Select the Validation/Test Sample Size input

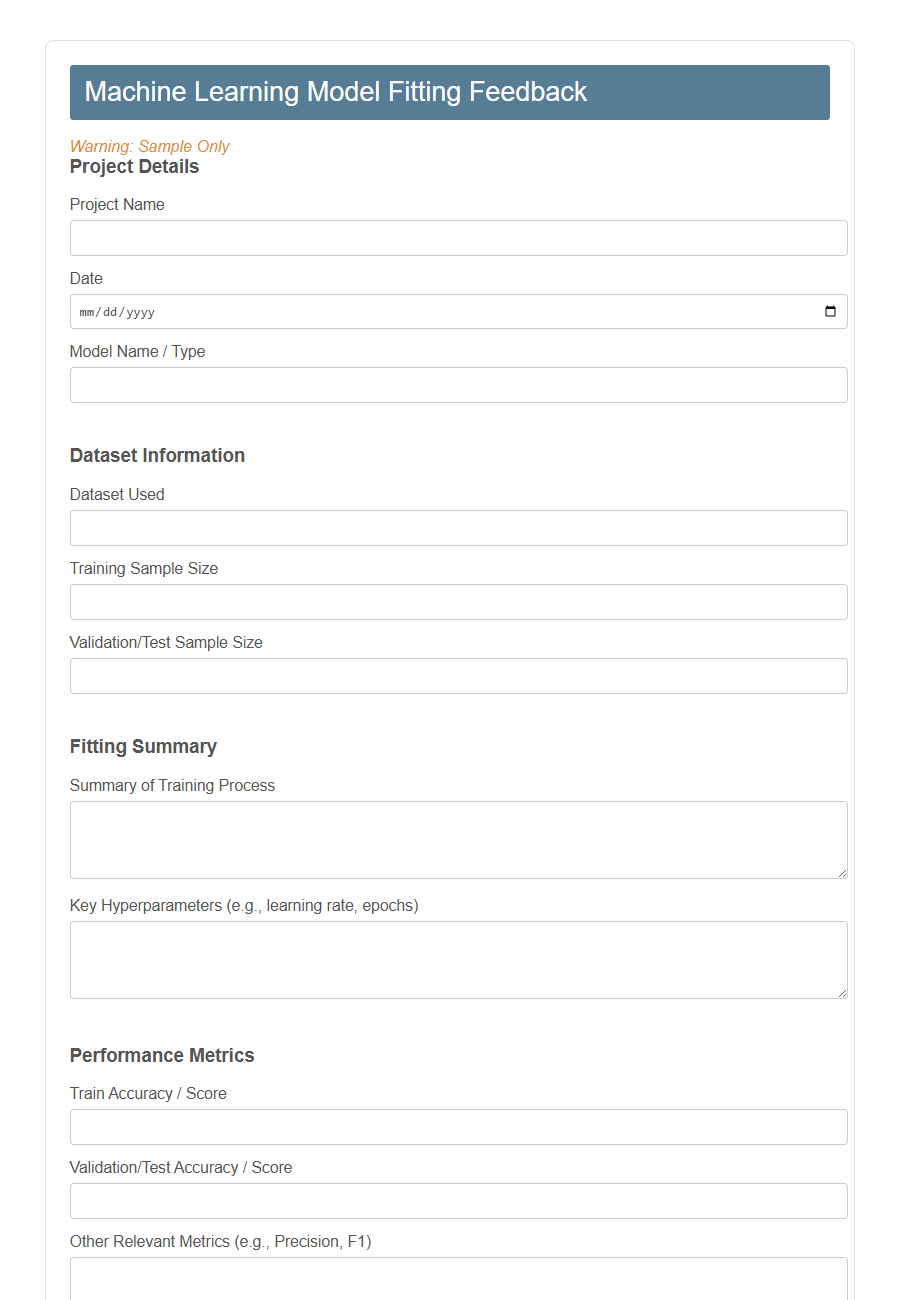pos(458,675)
